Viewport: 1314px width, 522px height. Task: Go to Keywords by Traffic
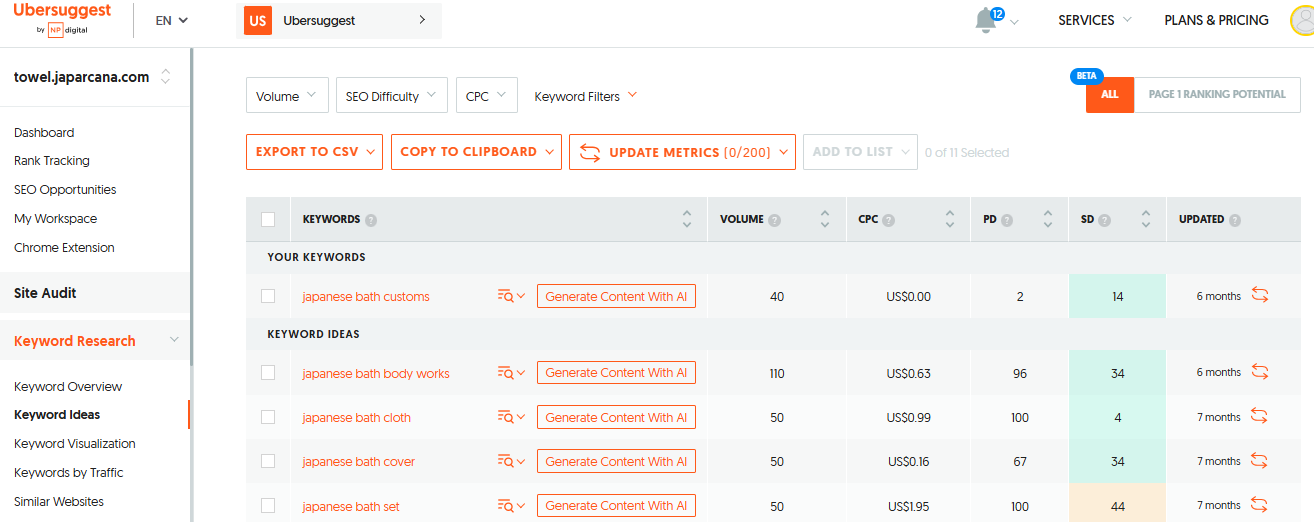(69, 472)
